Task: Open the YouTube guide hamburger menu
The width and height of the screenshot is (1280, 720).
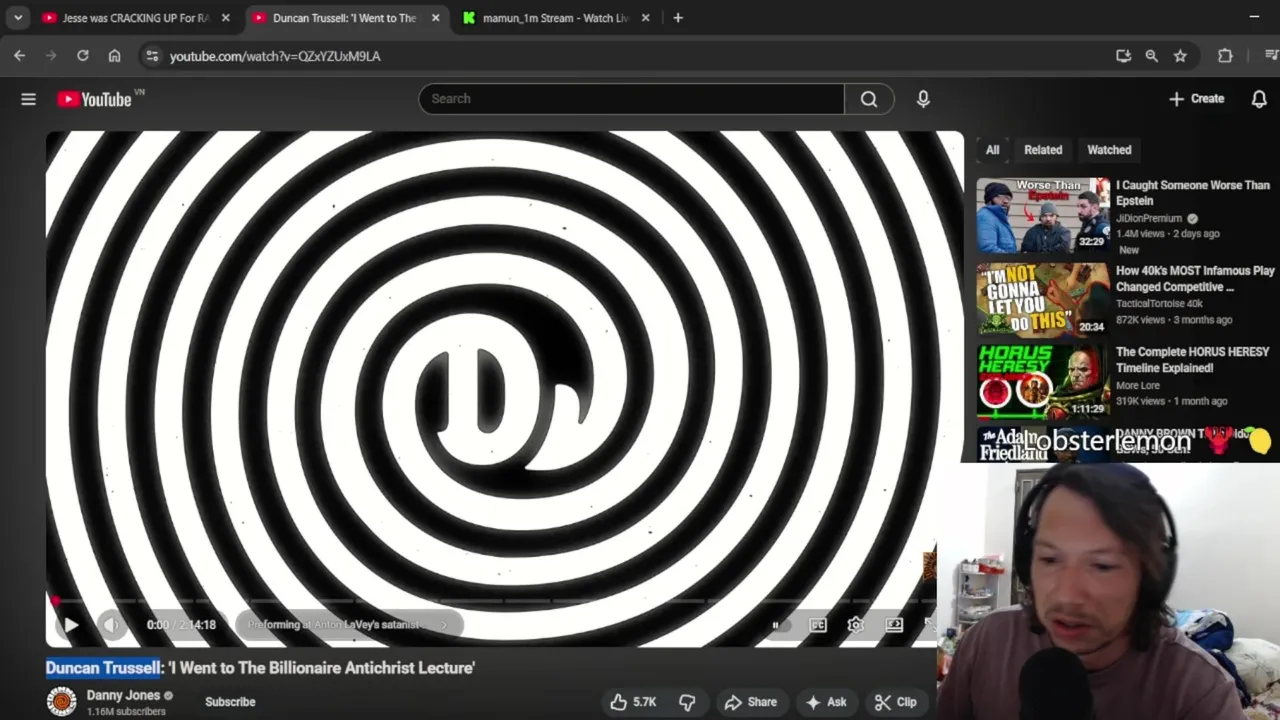Action: pyautogui.click(x=28, y=99)
